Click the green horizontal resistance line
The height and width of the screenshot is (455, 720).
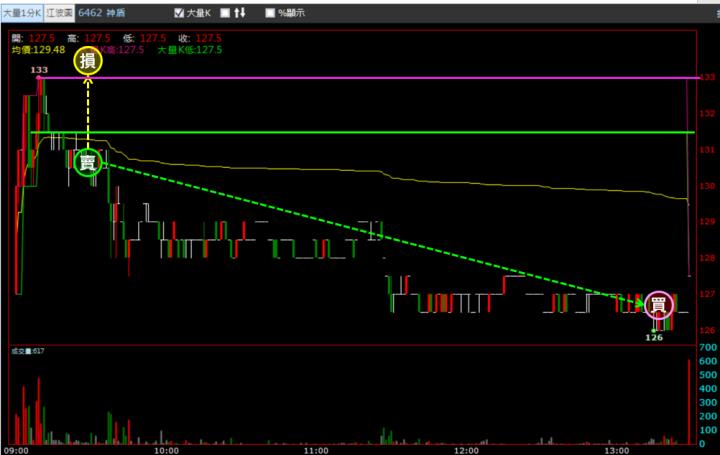[x=400, y=132]
